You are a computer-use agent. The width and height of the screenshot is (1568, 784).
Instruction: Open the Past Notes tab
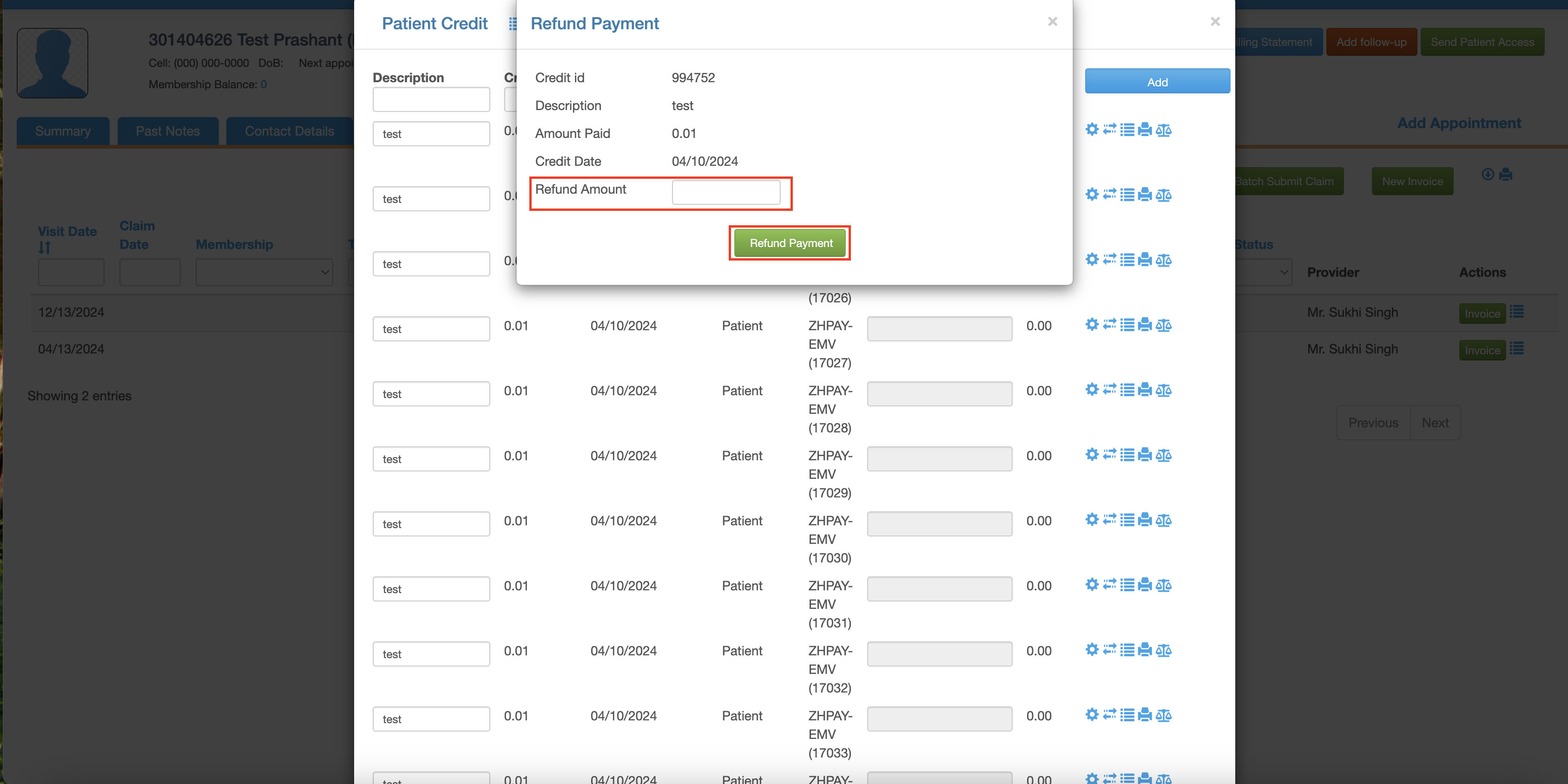point(167,131)
